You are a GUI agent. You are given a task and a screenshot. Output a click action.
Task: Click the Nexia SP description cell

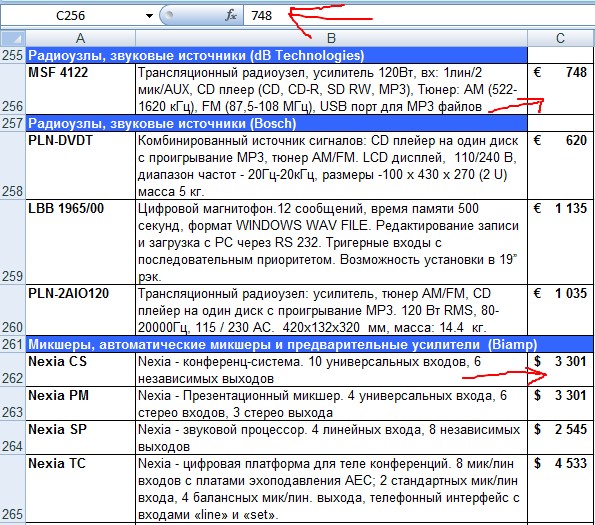tap(331, 438)
